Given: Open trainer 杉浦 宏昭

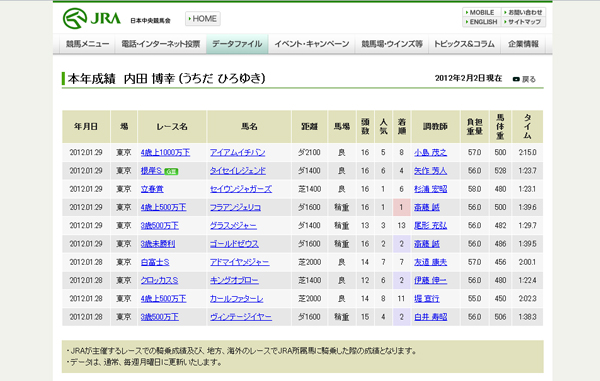Looking at the screenshot, I should tap(430, 189).
